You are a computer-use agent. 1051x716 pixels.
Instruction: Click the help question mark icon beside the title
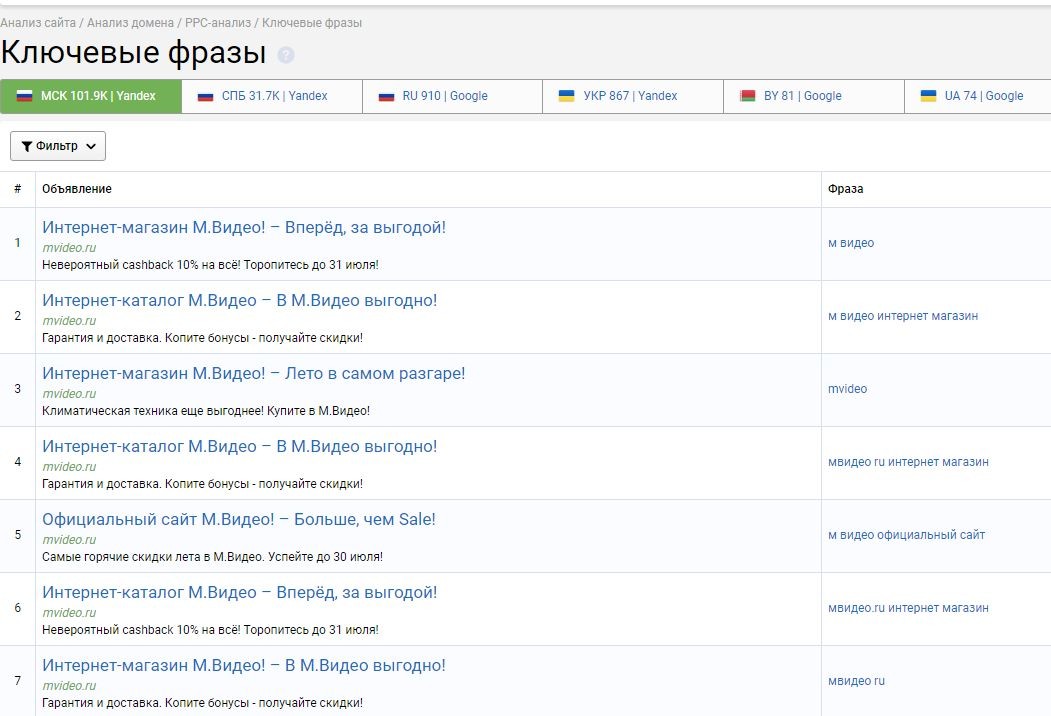(286, 55)
